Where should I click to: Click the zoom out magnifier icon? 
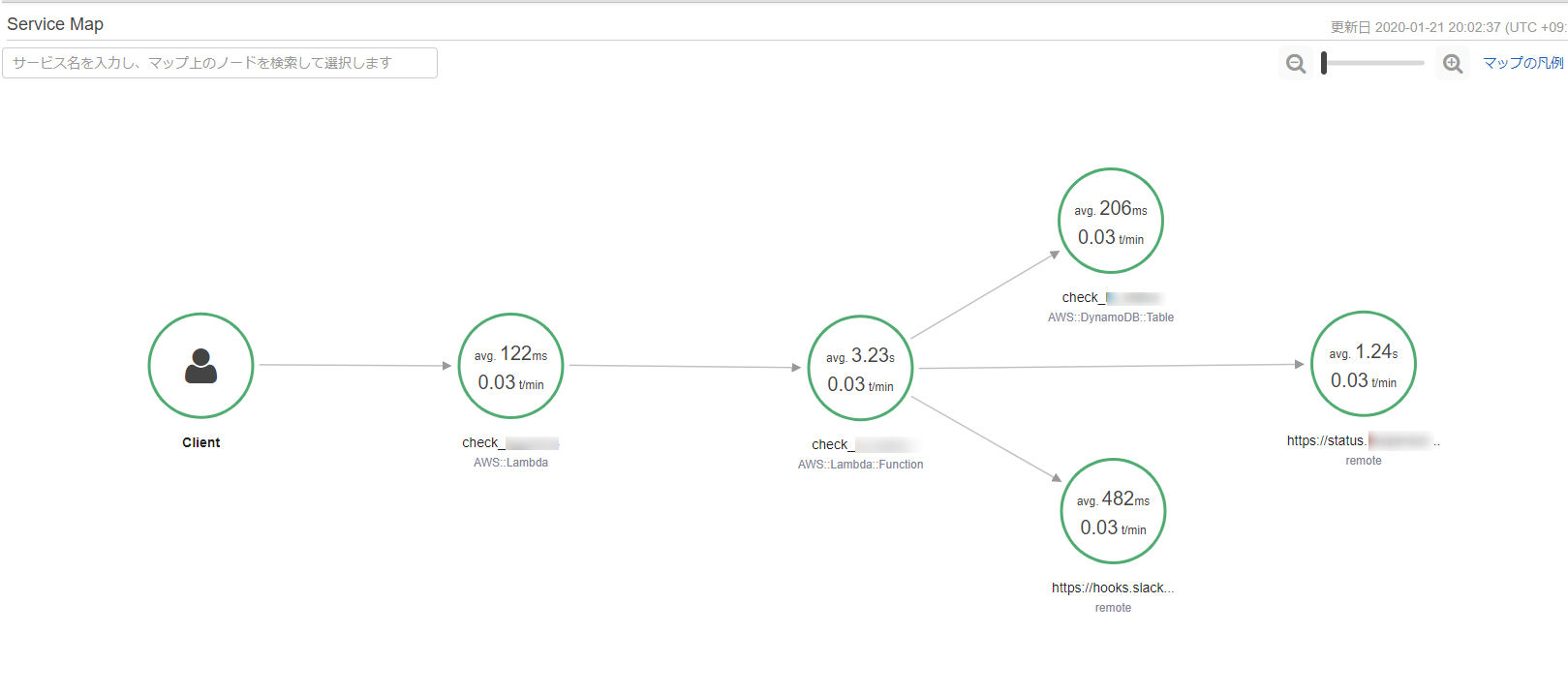1295,64
